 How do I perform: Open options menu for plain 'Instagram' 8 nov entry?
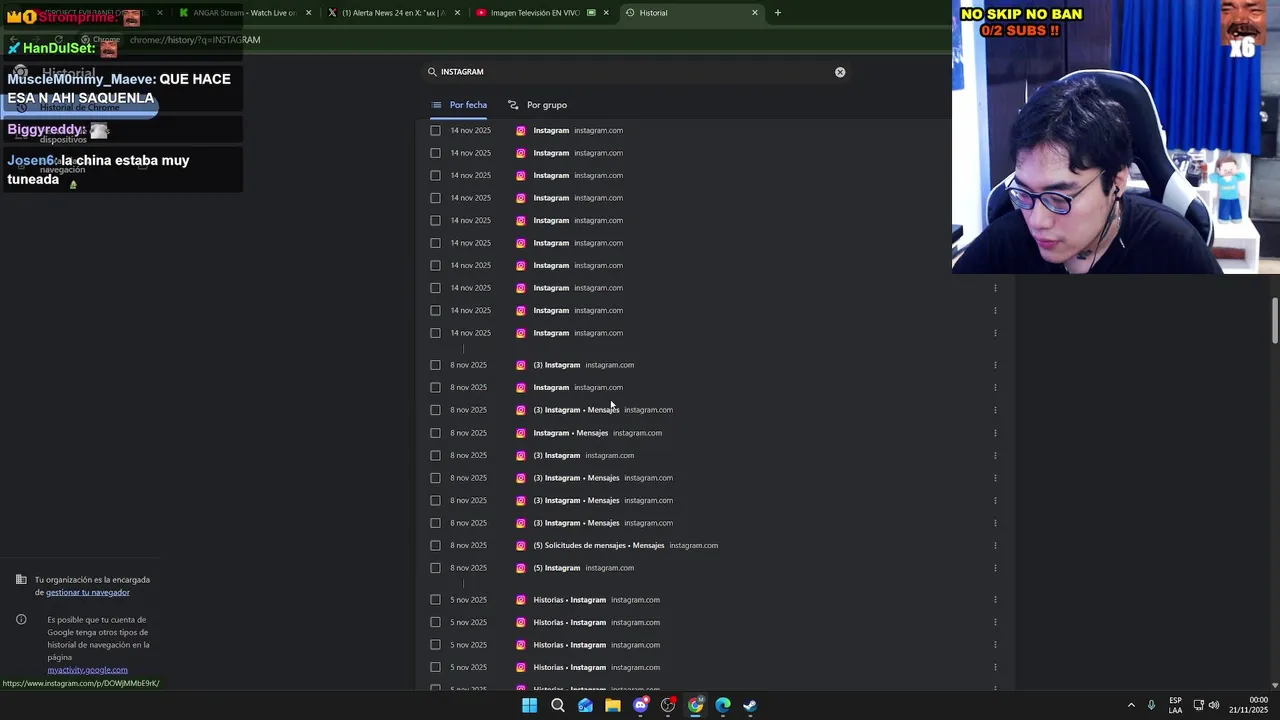995,387
